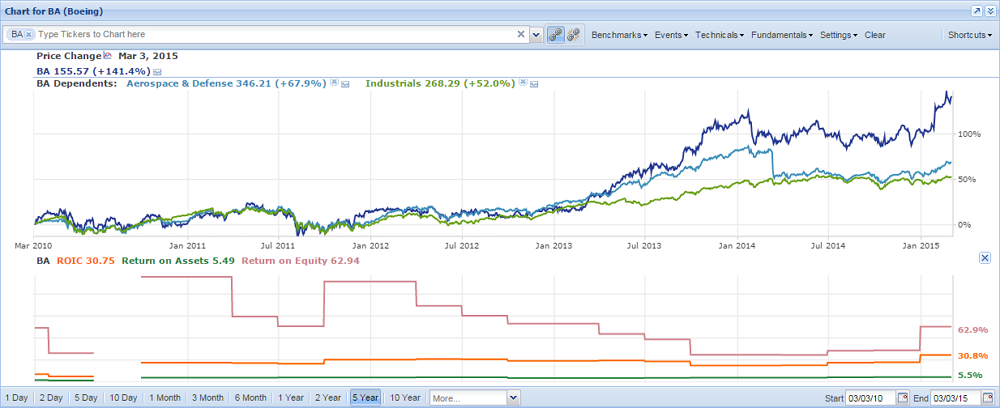The width and height of the screenshot is (1000, 408).
Task: Toggle the linked chains icon button
Action: [555, 35]
